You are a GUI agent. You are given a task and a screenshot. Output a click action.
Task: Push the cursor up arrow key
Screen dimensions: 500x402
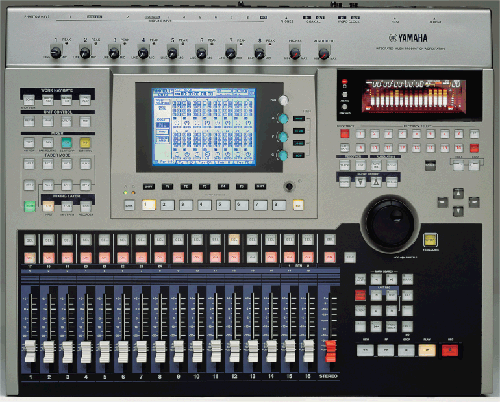pyautogui.click(x=458, y=193)
